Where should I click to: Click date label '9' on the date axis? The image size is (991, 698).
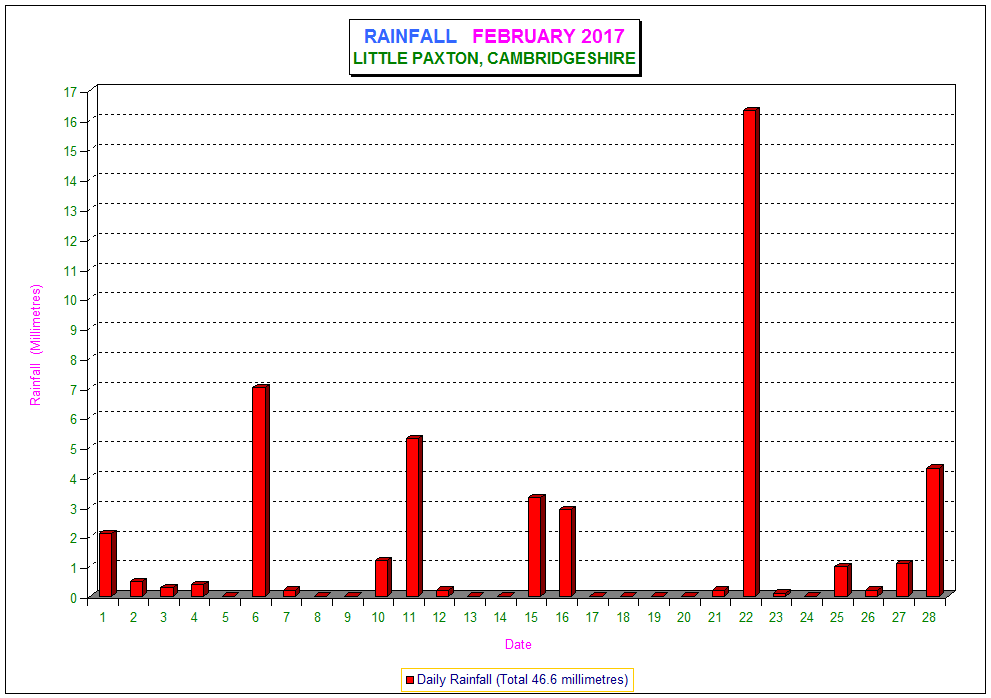pyautogui.click(x=348, y=618)
